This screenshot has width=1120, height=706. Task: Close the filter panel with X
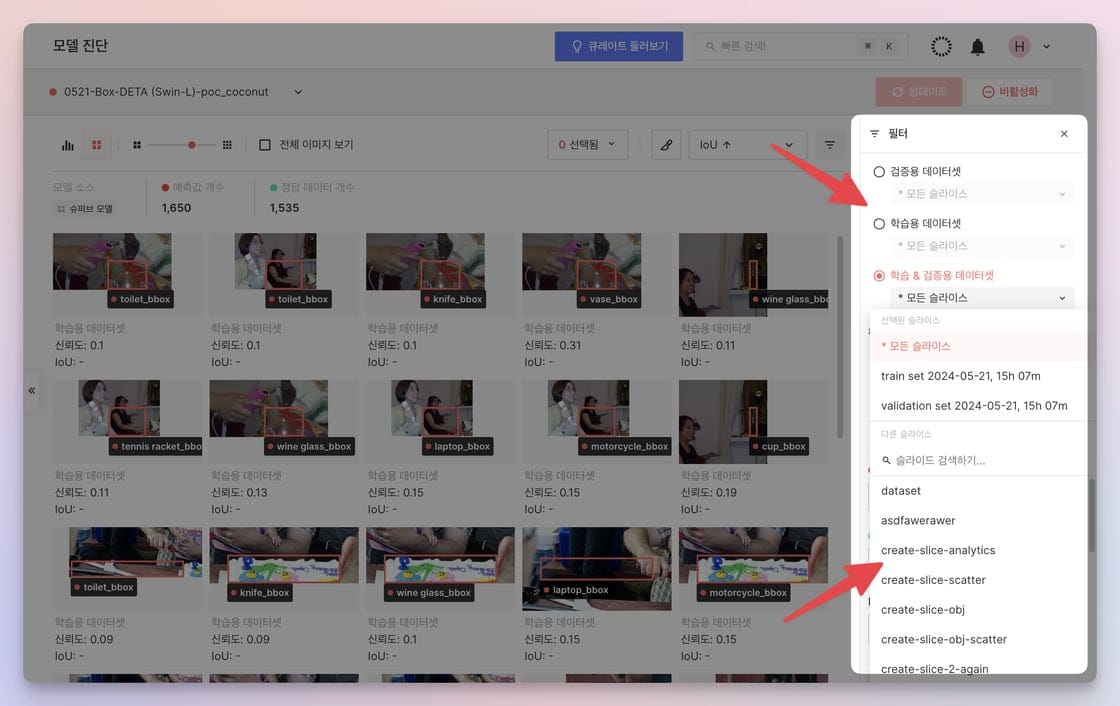[1064, 134]
